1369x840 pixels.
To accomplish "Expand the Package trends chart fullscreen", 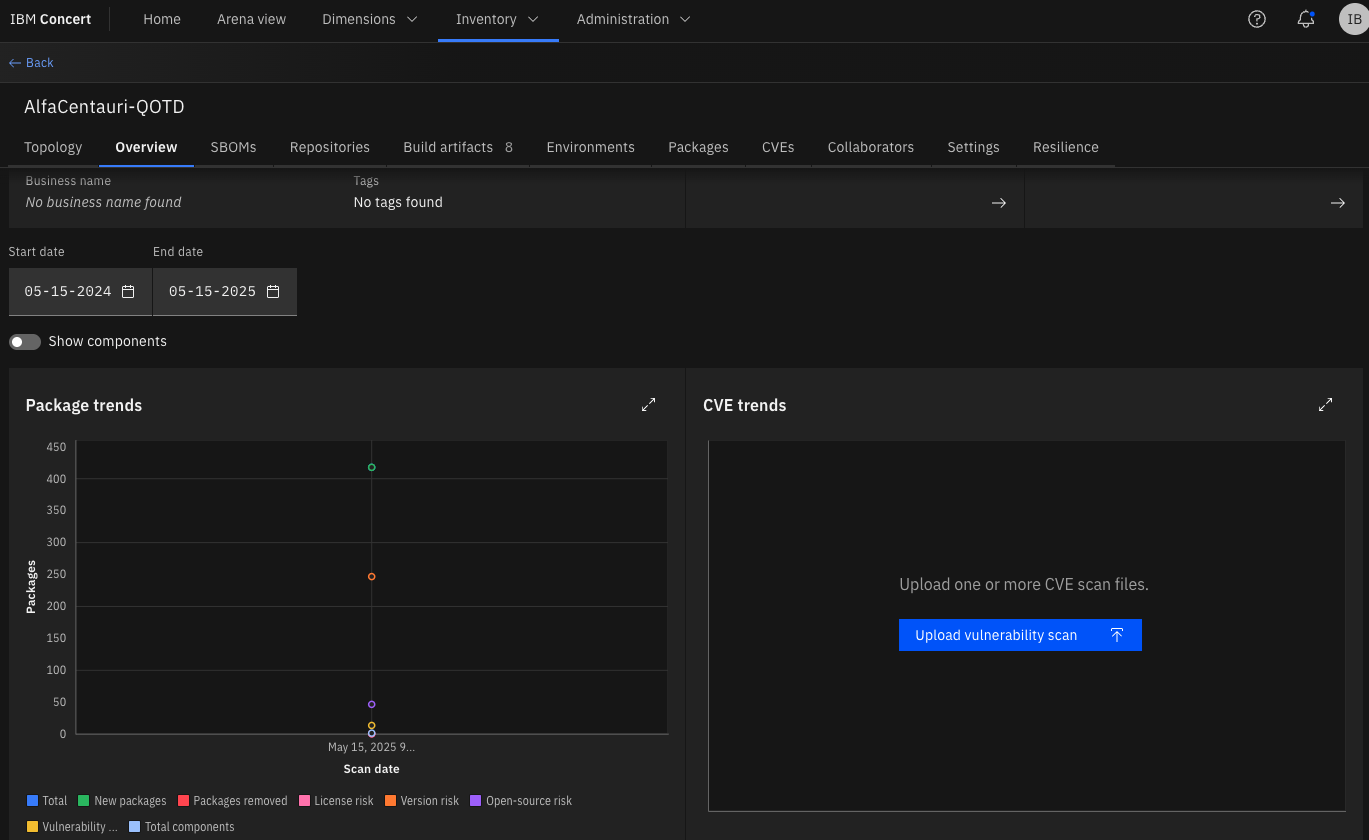I will coord(649,405).
